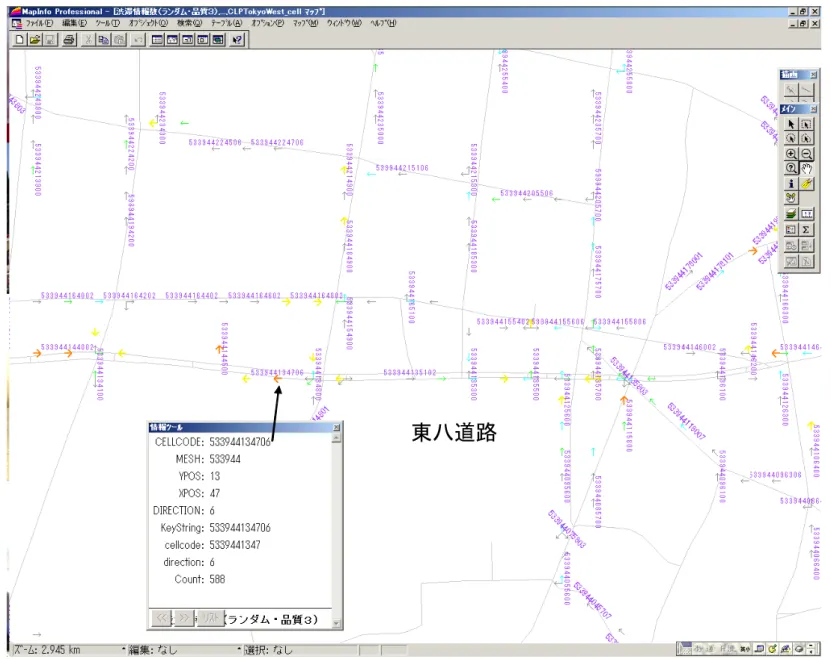Click the Sigma statistics icon
831x659 pixels.
pos(806,230)
